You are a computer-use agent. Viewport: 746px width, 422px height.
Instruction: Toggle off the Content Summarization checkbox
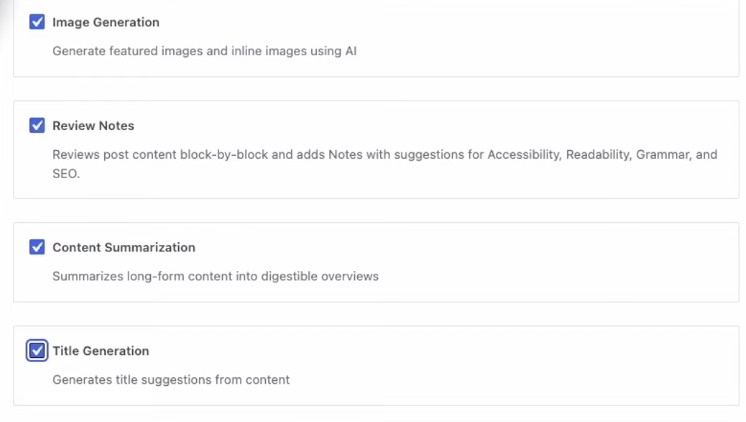click(37, 247)
